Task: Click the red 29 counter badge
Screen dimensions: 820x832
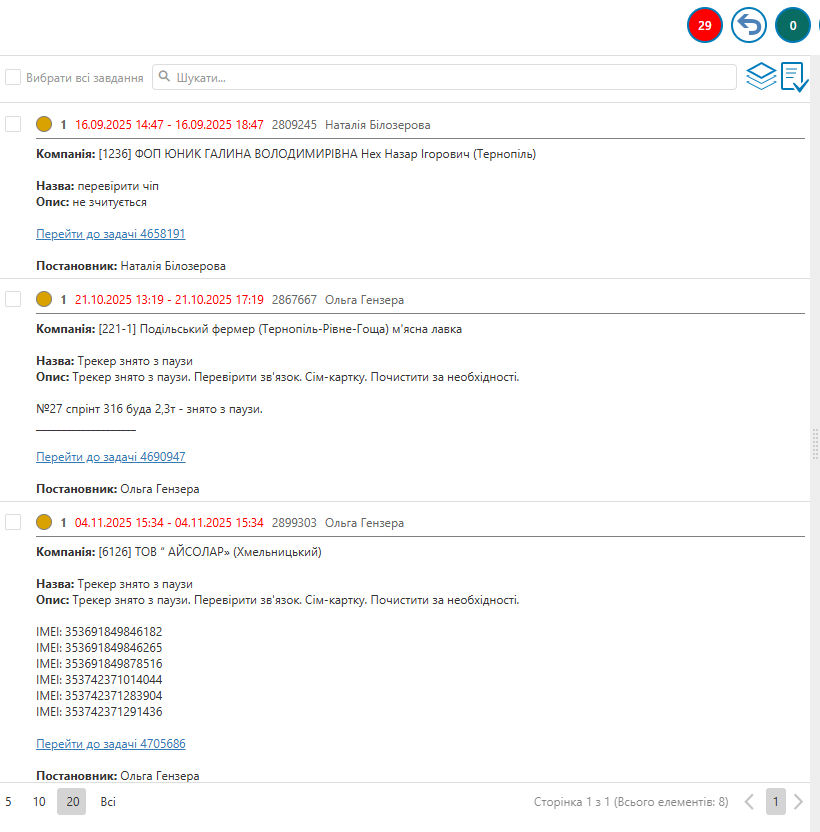Action: [704, 25]
